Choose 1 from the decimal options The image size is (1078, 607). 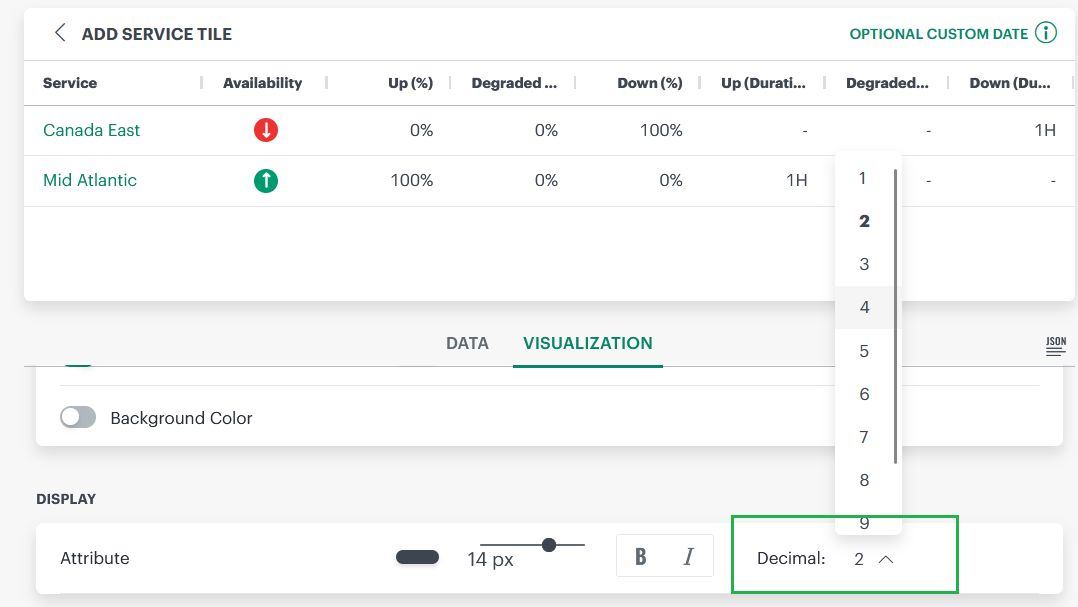pyautogui.click(x=863, y=178)
